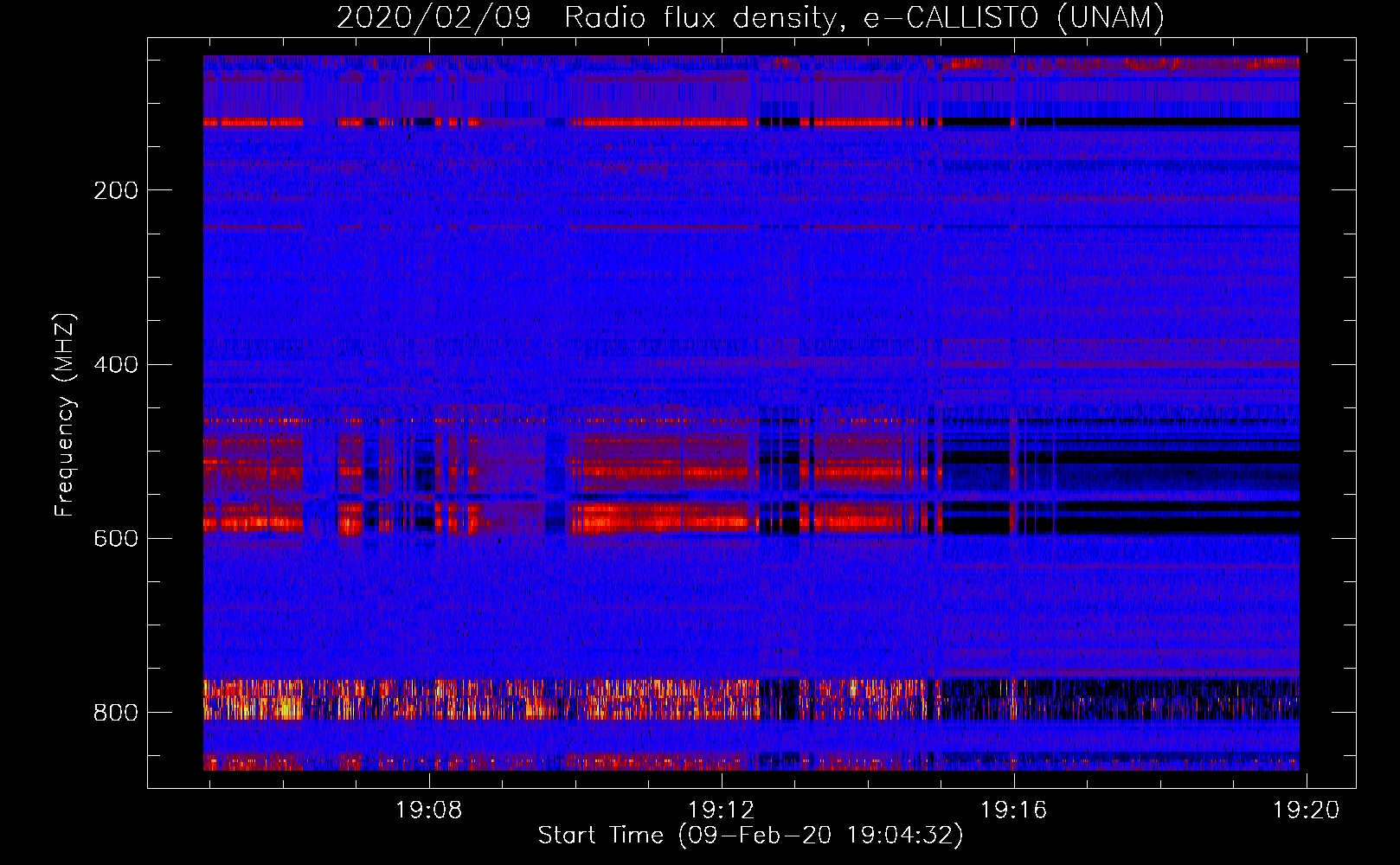
Task: Click the 'Start Time (09-Feb-20 19:04:32)' axis label
Action: pyautogui.click(x=750, y=836)
